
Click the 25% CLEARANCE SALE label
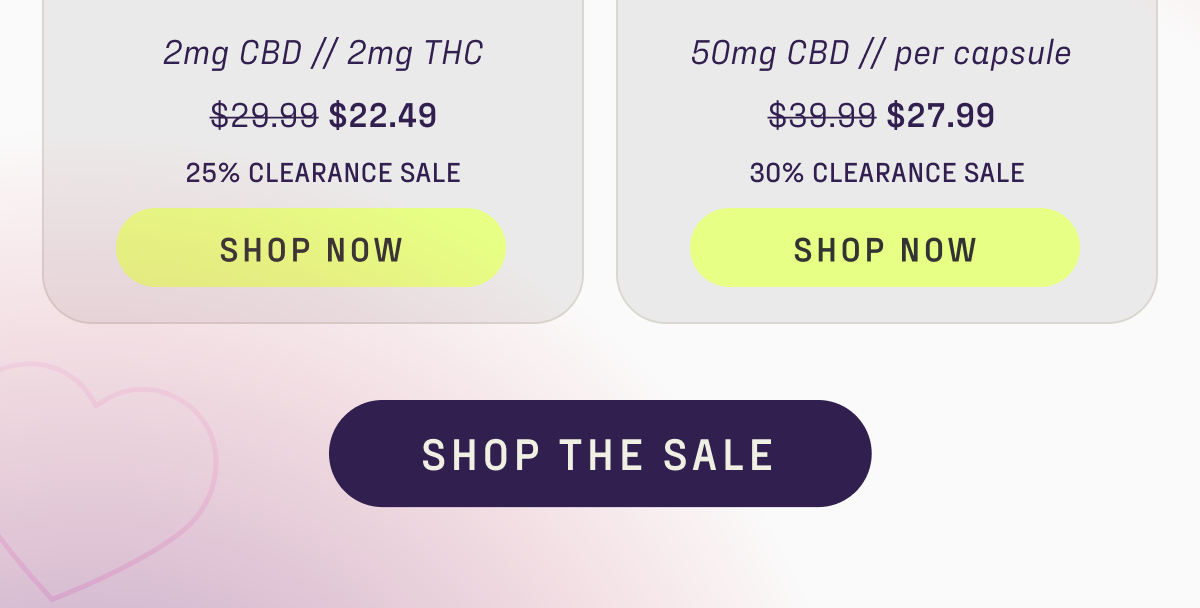(x=323, y=172)
